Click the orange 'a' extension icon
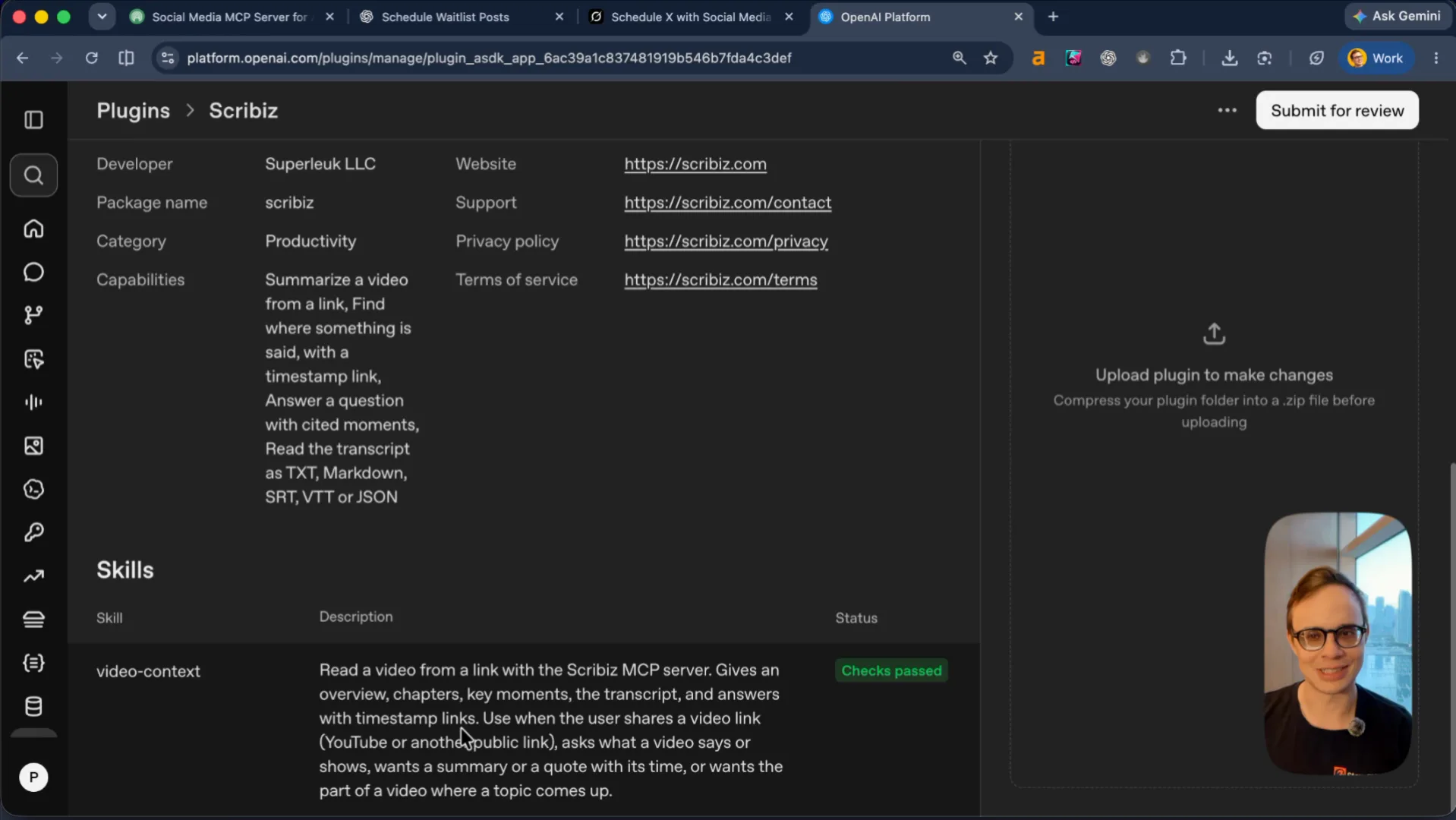 1038,58
